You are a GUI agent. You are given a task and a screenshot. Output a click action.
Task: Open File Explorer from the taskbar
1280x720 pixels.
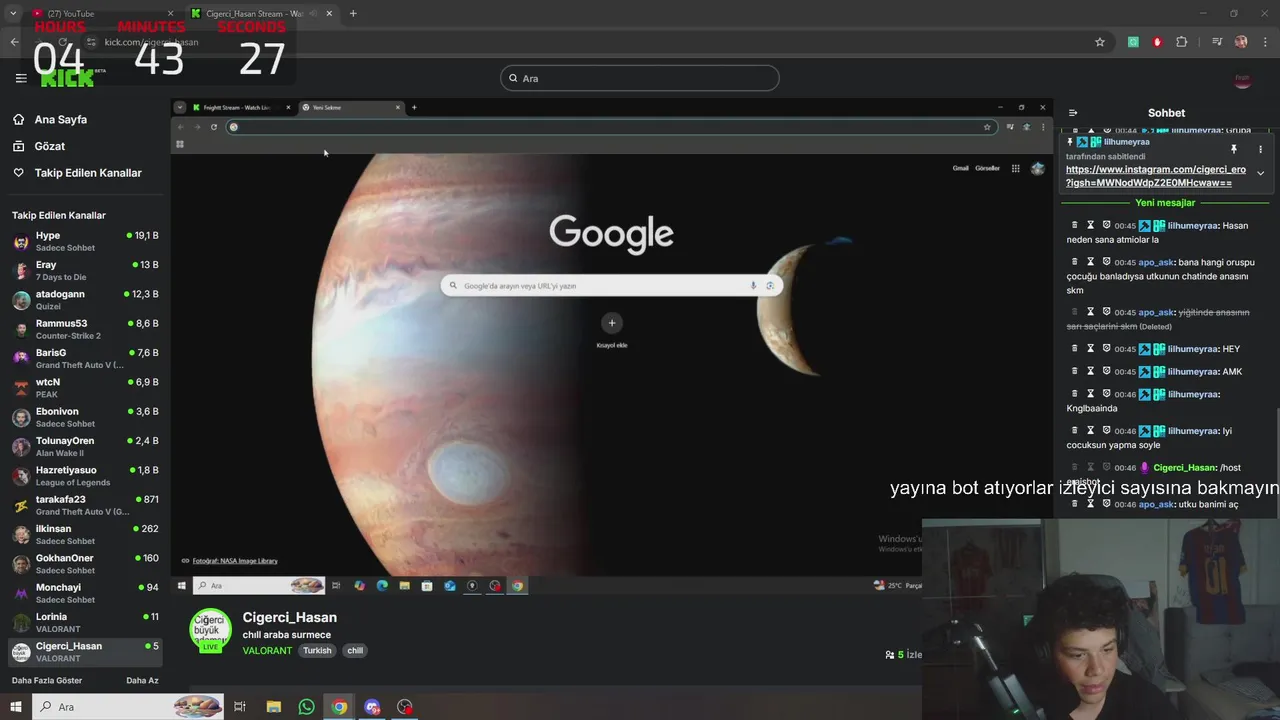tap(273, 707)
